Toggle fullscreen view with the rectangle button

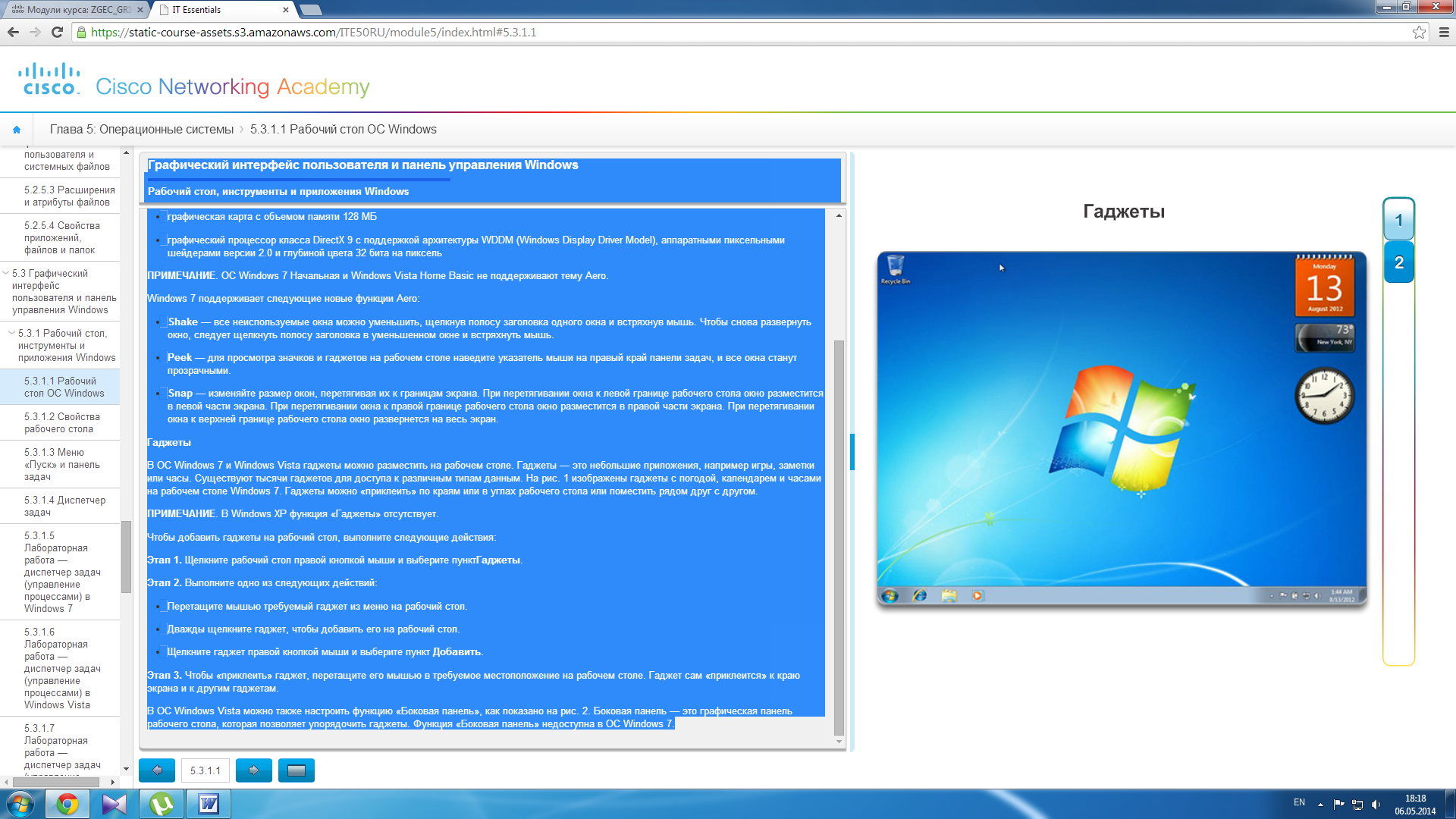(x=297, y=770)
